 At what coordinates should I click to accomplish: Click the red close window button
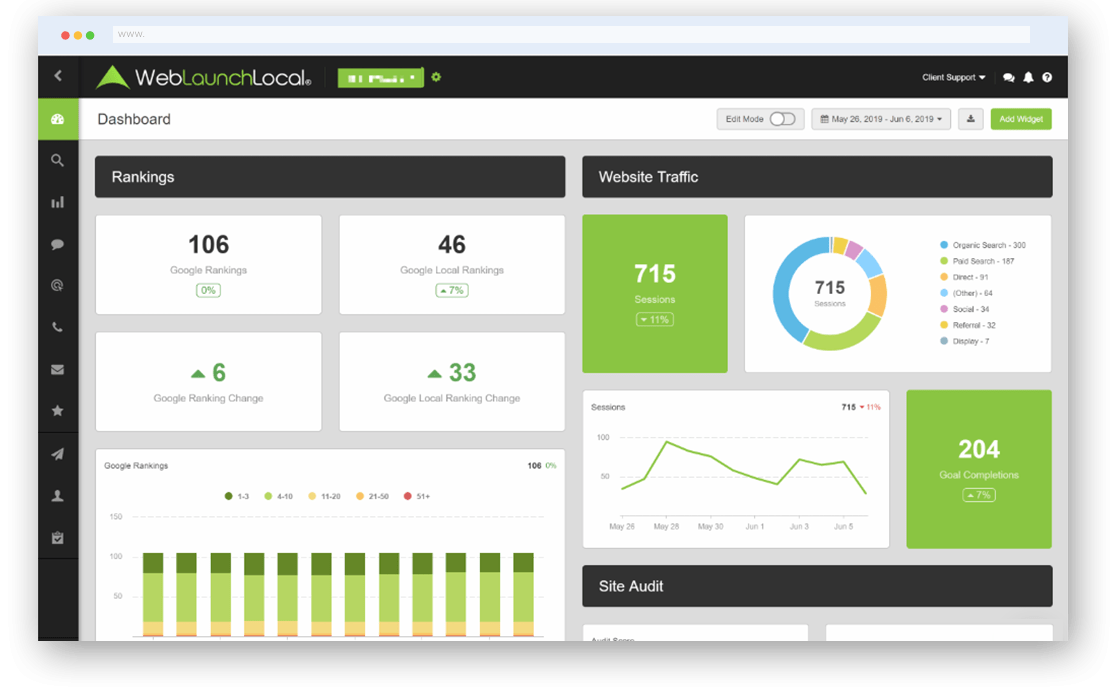65,35
